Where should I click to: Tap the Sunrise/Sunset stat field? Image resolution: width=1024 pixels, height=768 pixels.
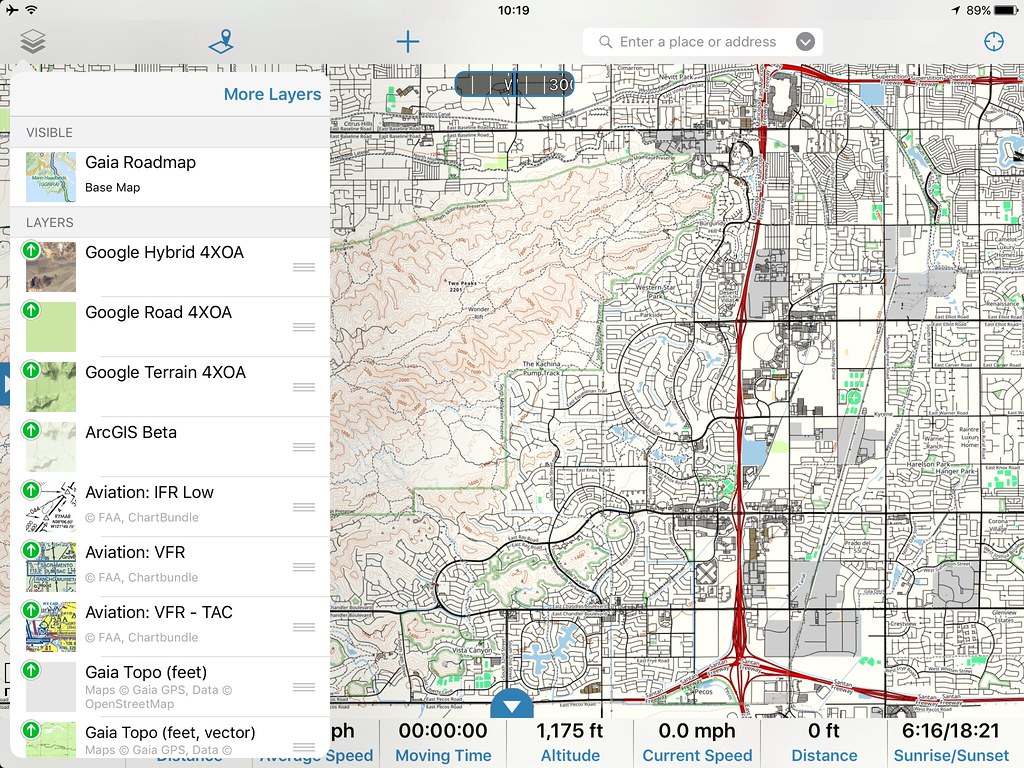(x=952, y=740)
